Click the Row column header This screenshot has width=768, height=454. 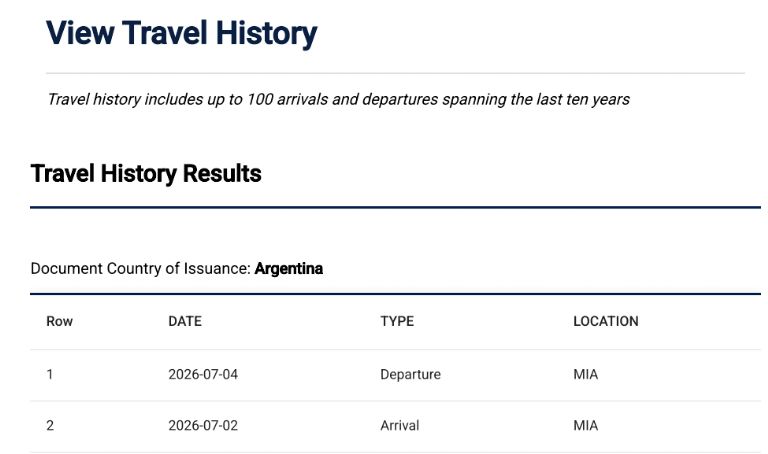pos(59,321)
